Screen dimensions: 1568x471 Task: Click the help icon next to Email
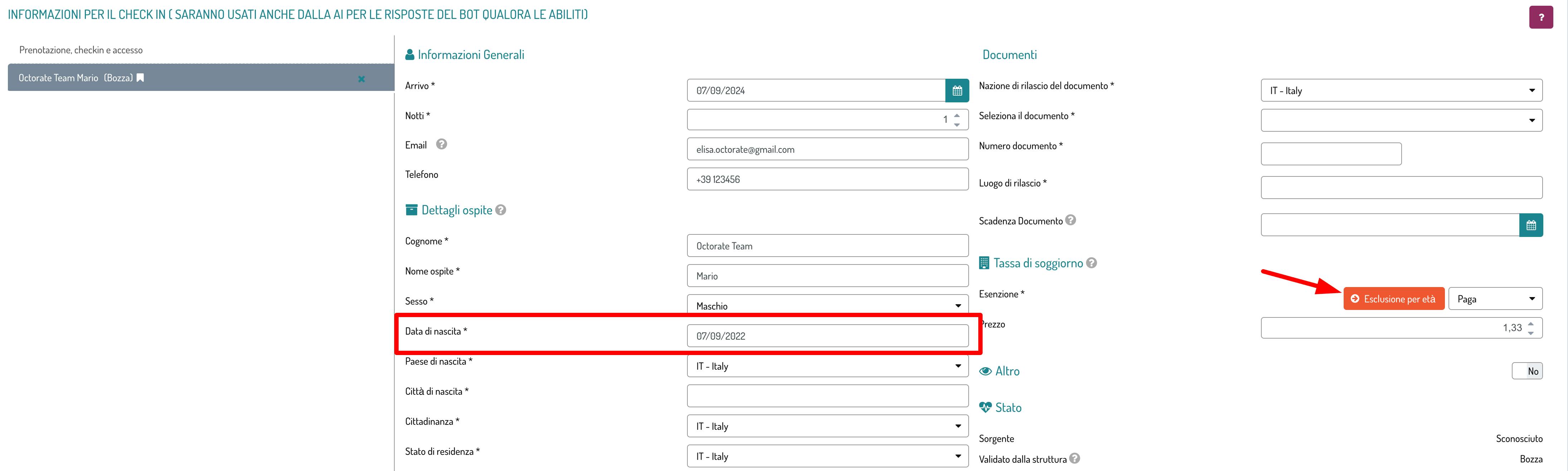tap(441, 144)
